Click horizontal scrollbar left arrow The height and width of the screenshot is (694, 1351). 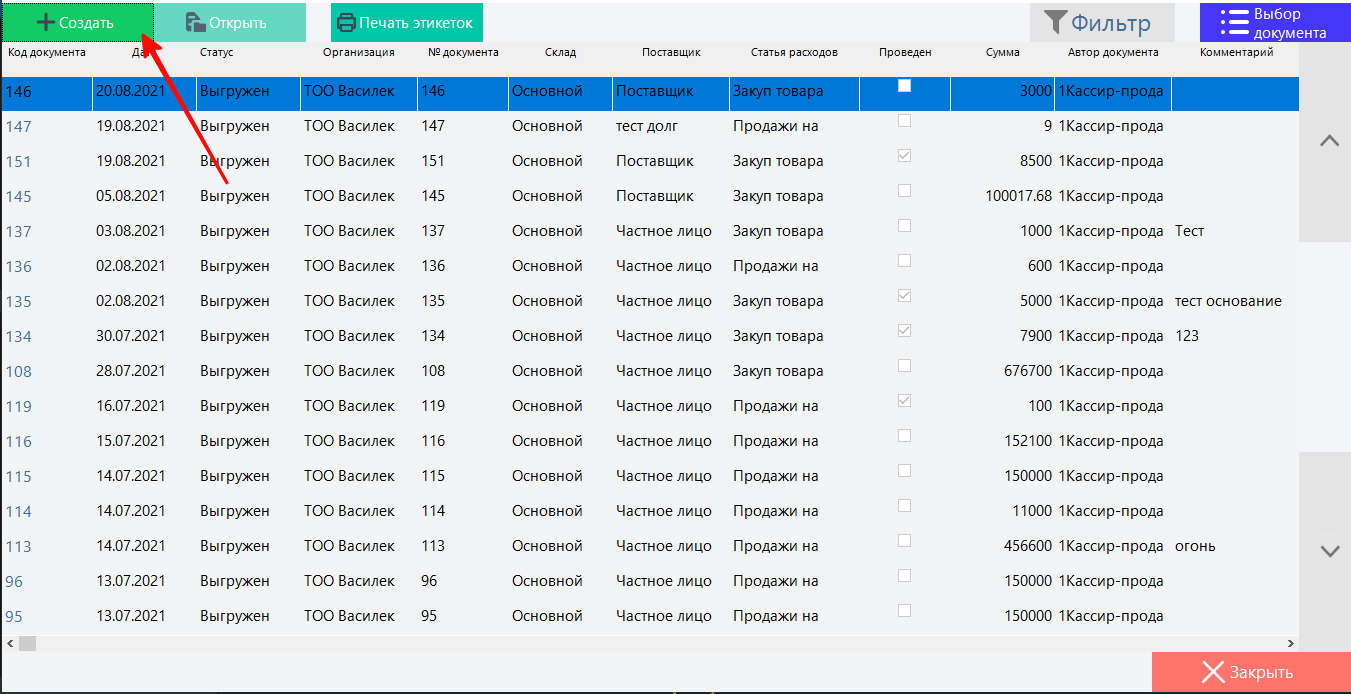tap(9, 644)
